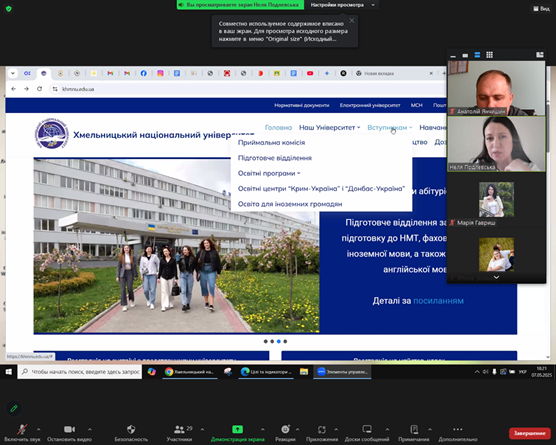The width and height of the screenshot is (556, 445).
Task: Open the Дополнительно three-dots menu
Action: click(458, 429)
